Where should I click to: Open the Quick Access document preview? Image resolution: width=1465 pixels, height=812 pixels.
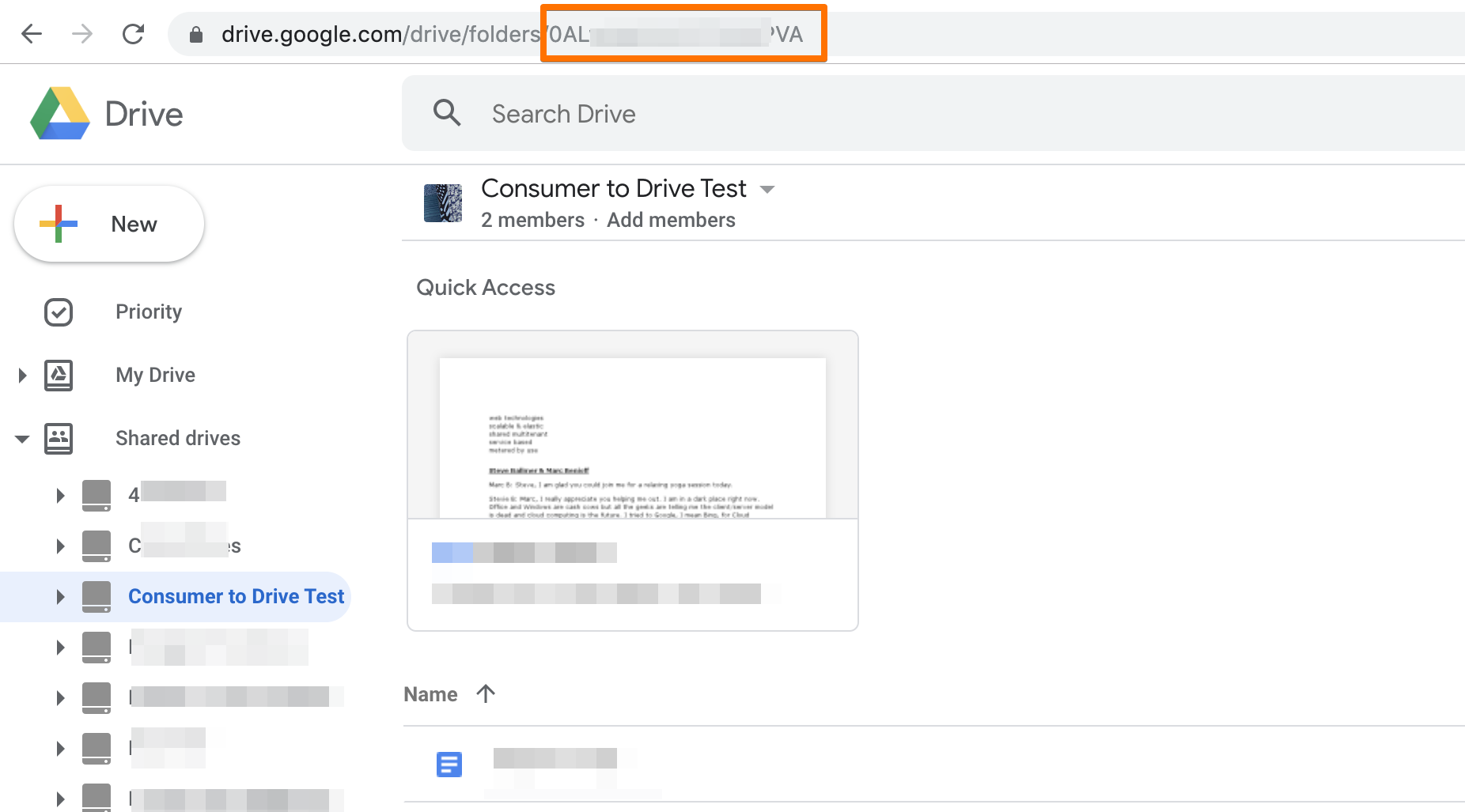[633, 481]
